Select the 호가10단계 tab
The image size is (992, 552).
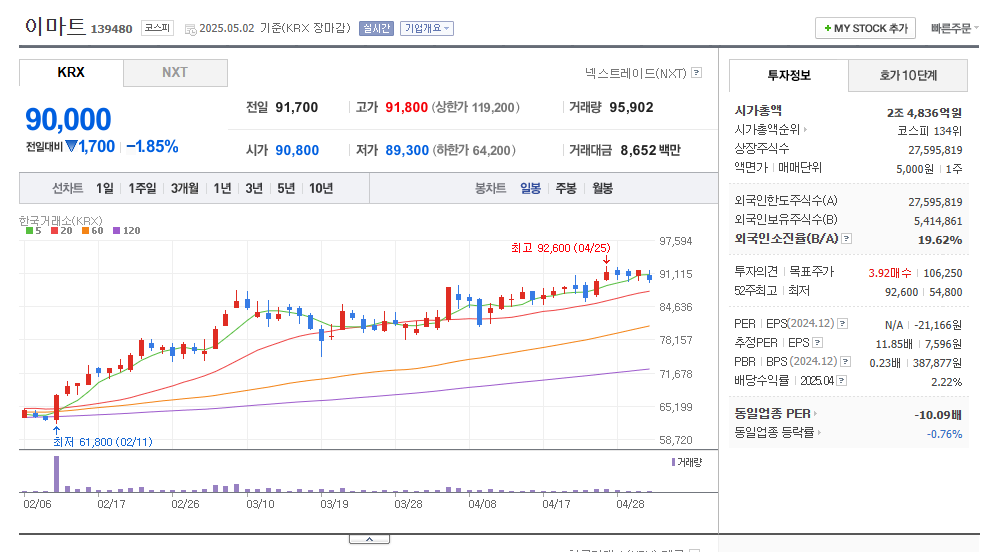tap(908, 75)
